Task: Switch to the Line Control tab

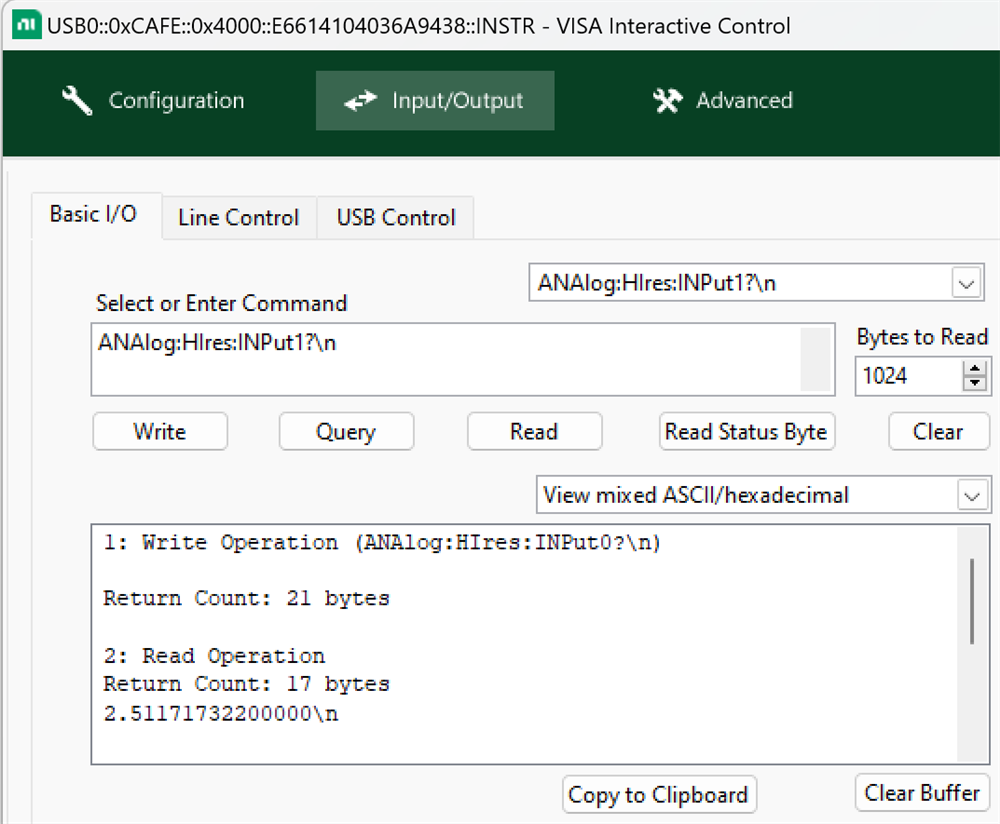Action: click(x=239, y=217)
